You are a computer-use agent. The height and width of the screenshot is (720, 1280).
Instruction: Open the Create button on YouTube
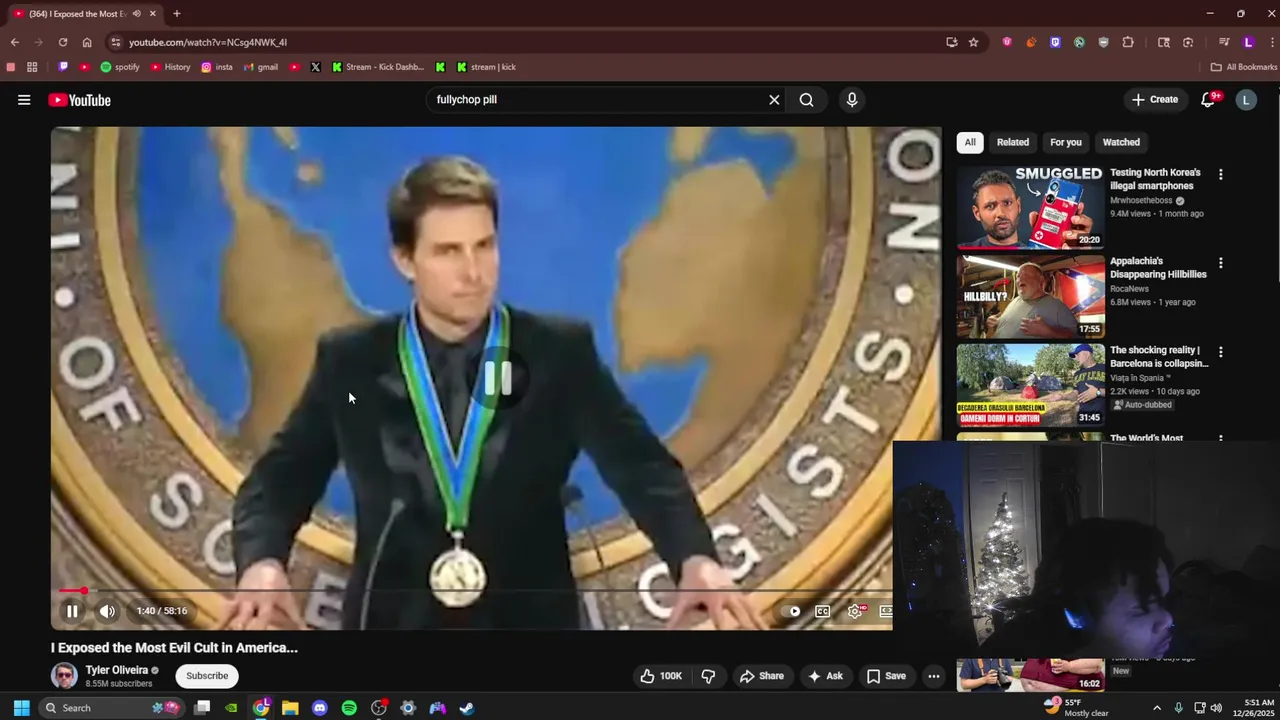1155,100
